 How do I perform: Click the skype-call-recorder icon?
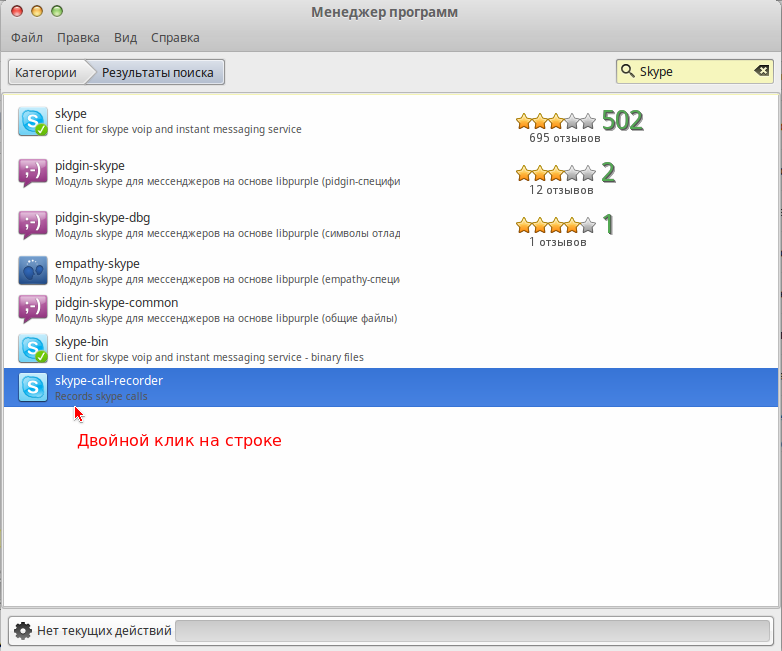[x=33, y=387]
